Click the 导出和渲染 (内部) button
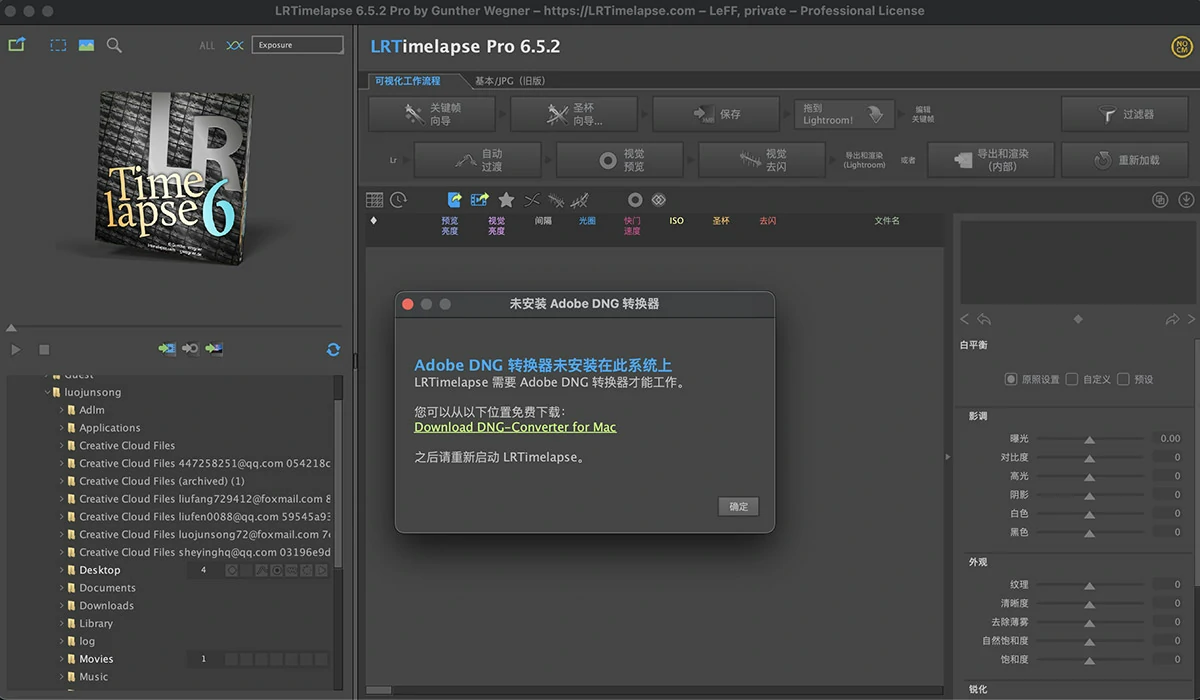The height and width of the screenshot is (700, 1200). (x=990, y=160)
